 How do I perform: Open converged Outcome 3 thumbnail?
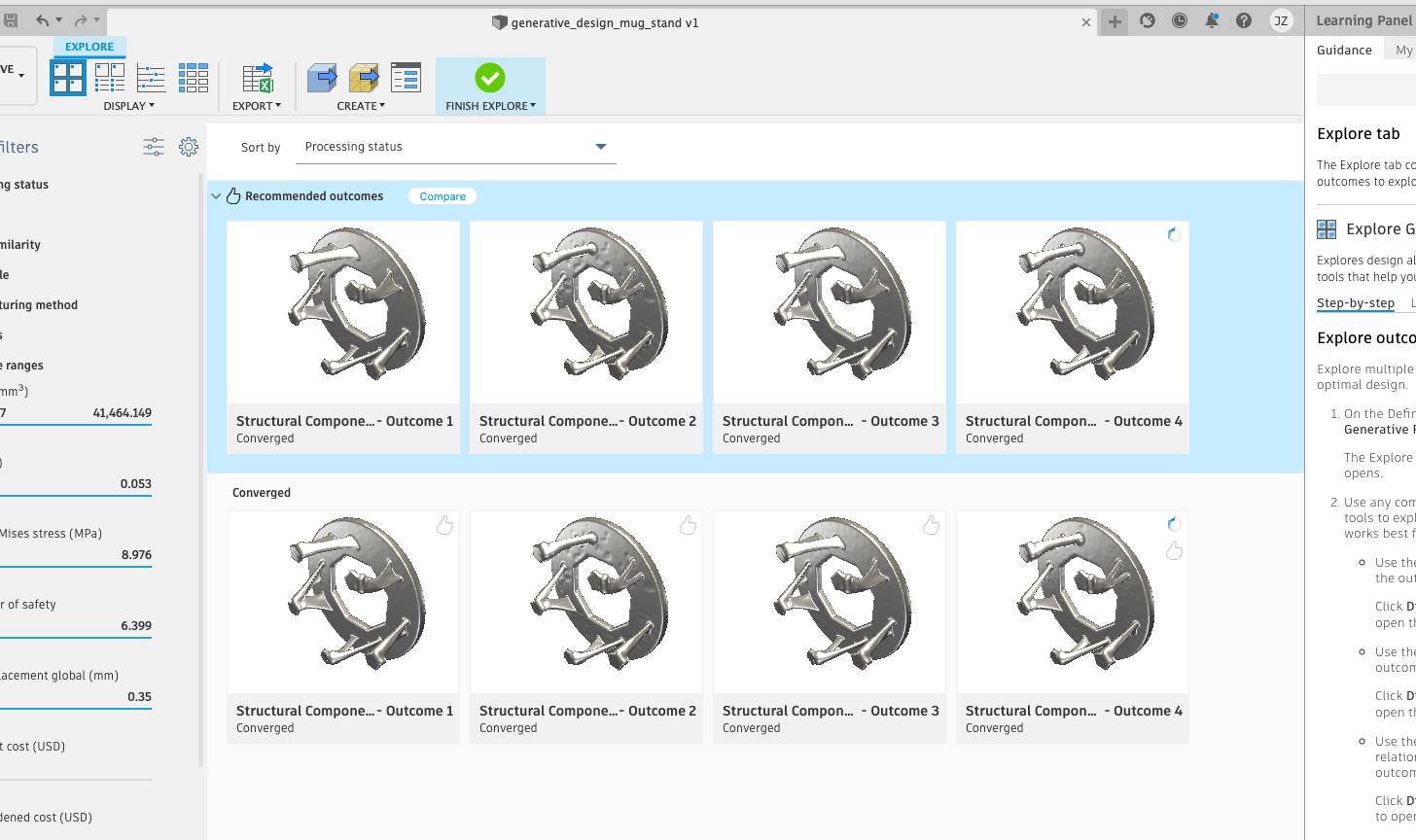pos(830,602)
